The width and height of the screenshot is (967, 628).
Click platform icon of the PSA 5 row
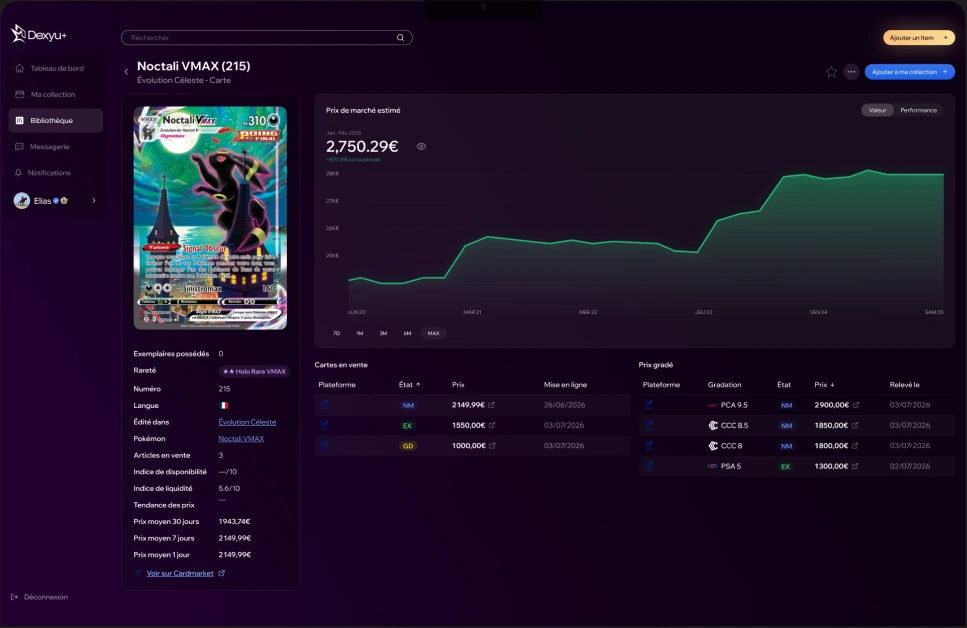pyautogui.click(x=649, y=466)
